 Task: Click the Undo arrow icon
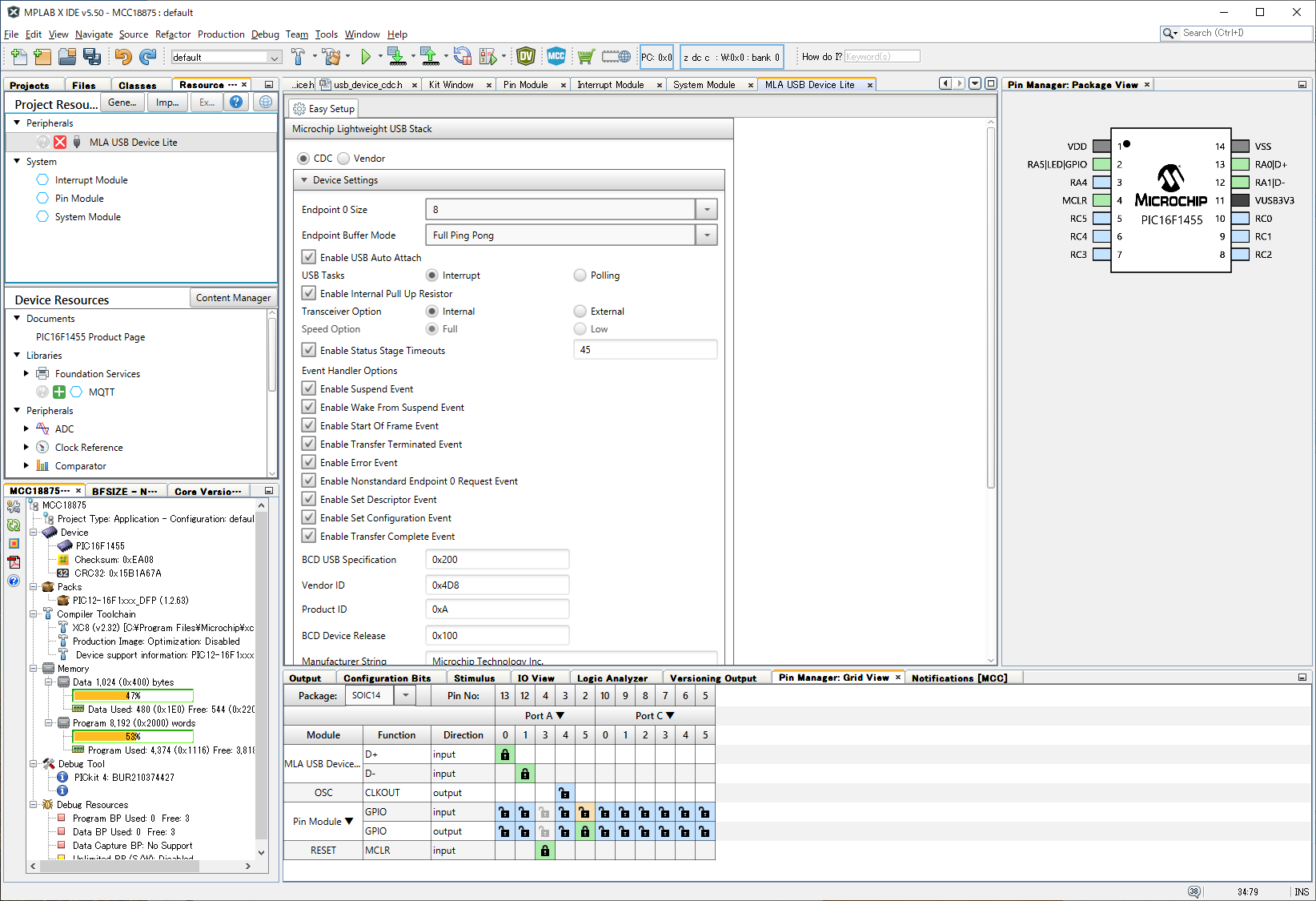point(122,57)
